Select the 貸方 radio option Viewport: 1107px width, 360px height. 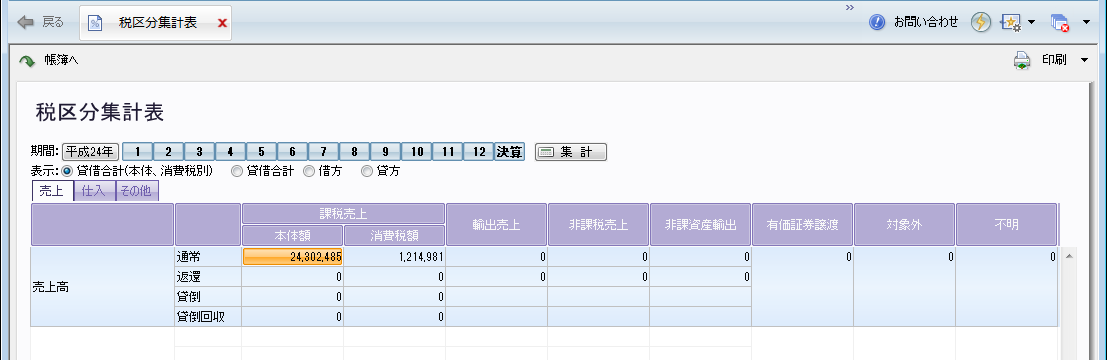click(x=366, y=171)
